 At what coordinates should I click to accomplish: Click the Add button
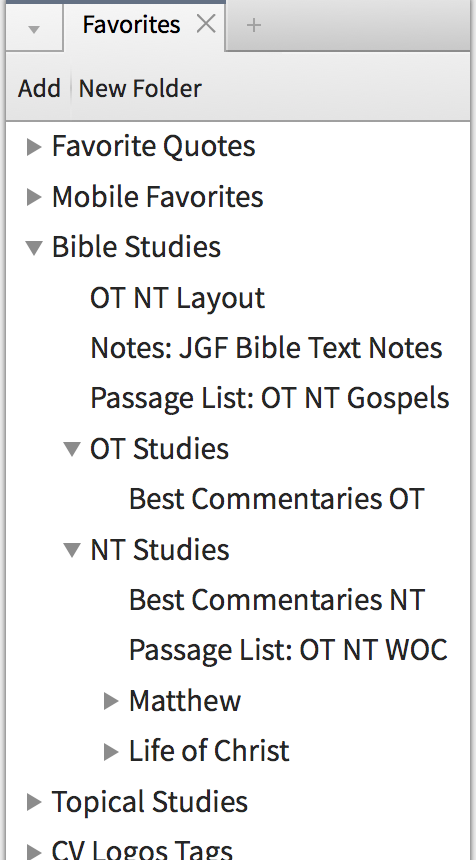(x=39, y=88)
